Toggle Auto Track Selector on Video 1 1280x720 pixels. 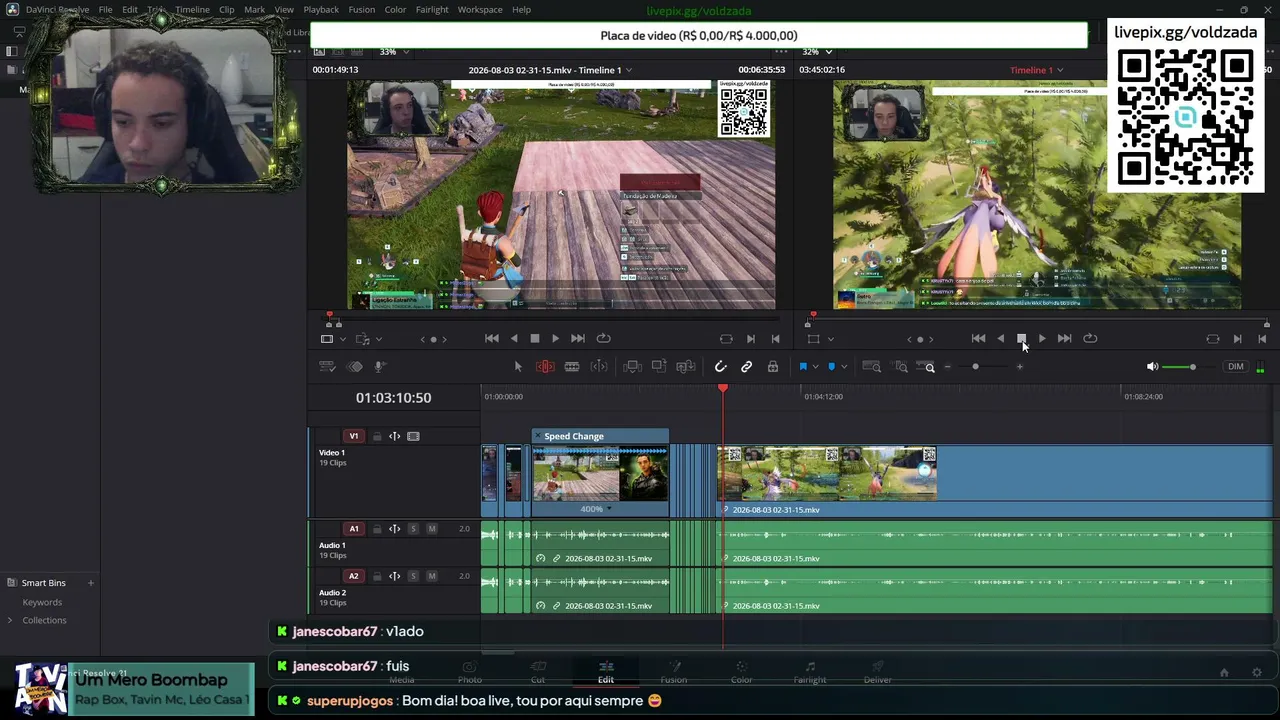click(394, 437)
